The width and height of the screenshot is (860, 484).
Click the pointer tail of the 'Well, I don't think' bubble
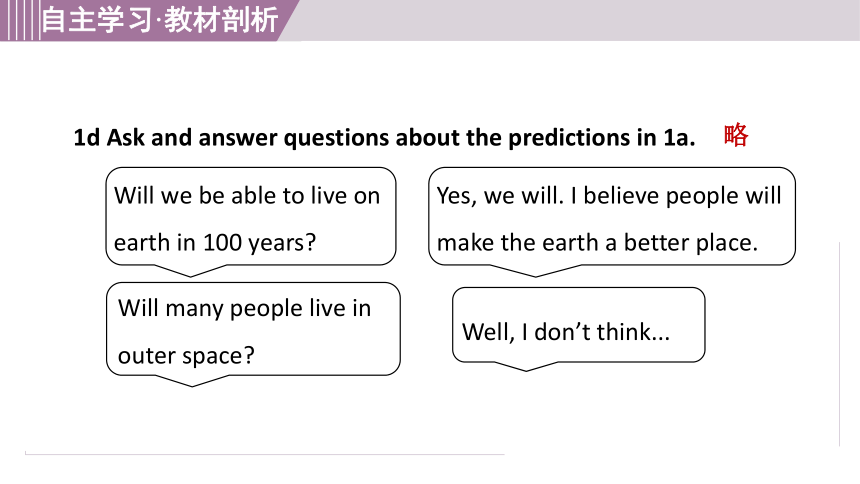click(x=526, y=367)
